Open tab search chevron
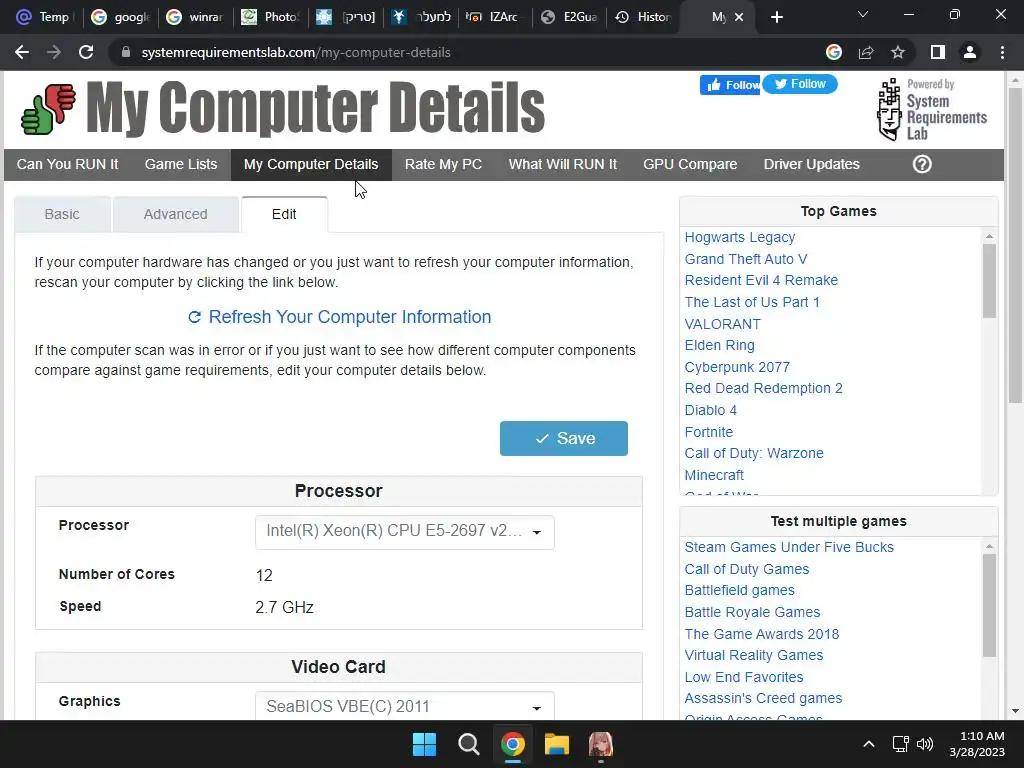 863,14
